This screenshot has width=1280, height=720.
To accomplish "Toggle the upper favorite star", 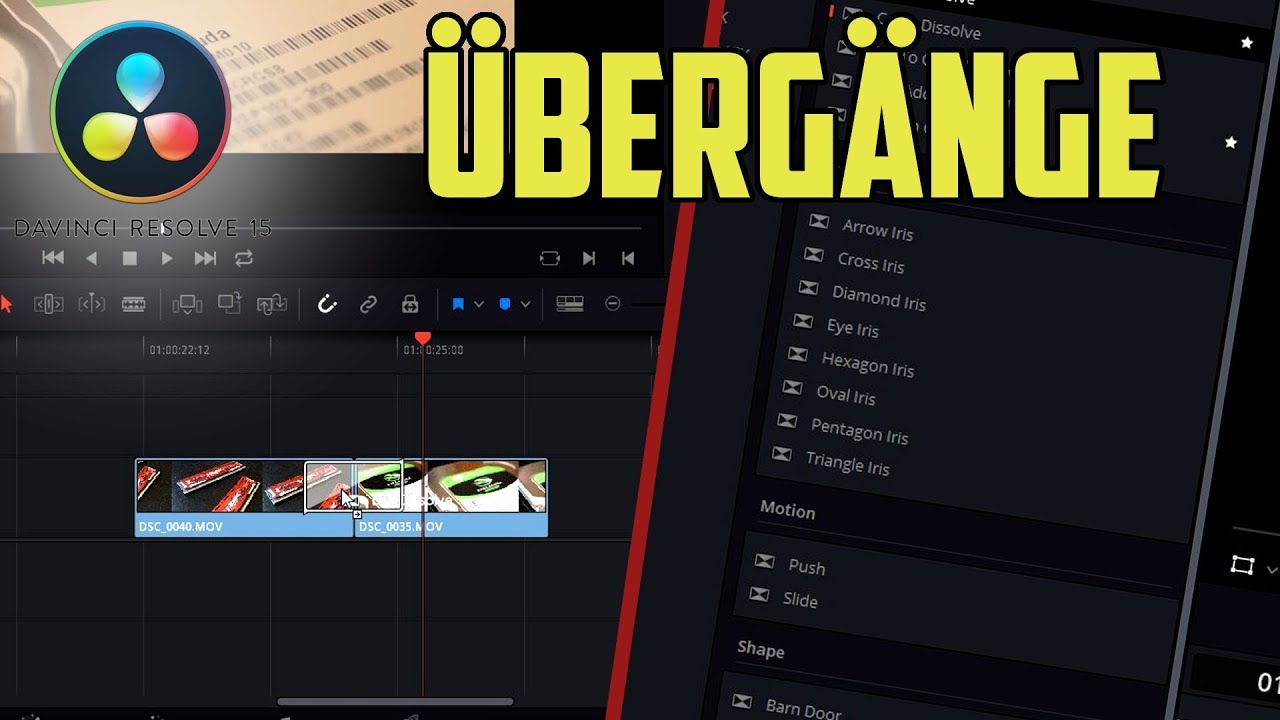I will tap(1246, 43).
